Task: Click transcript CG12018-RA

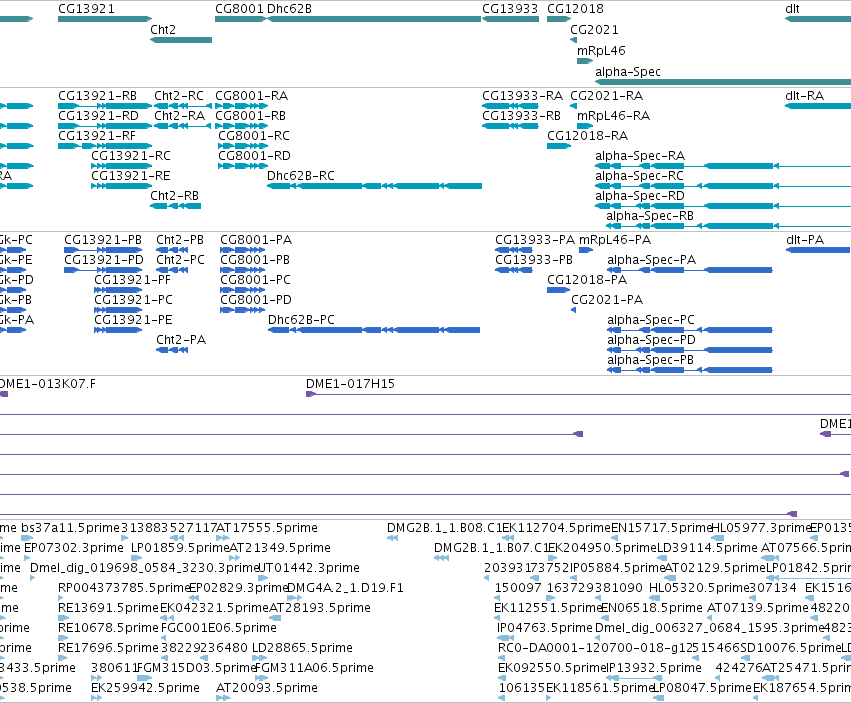Action: click(588, 136)
